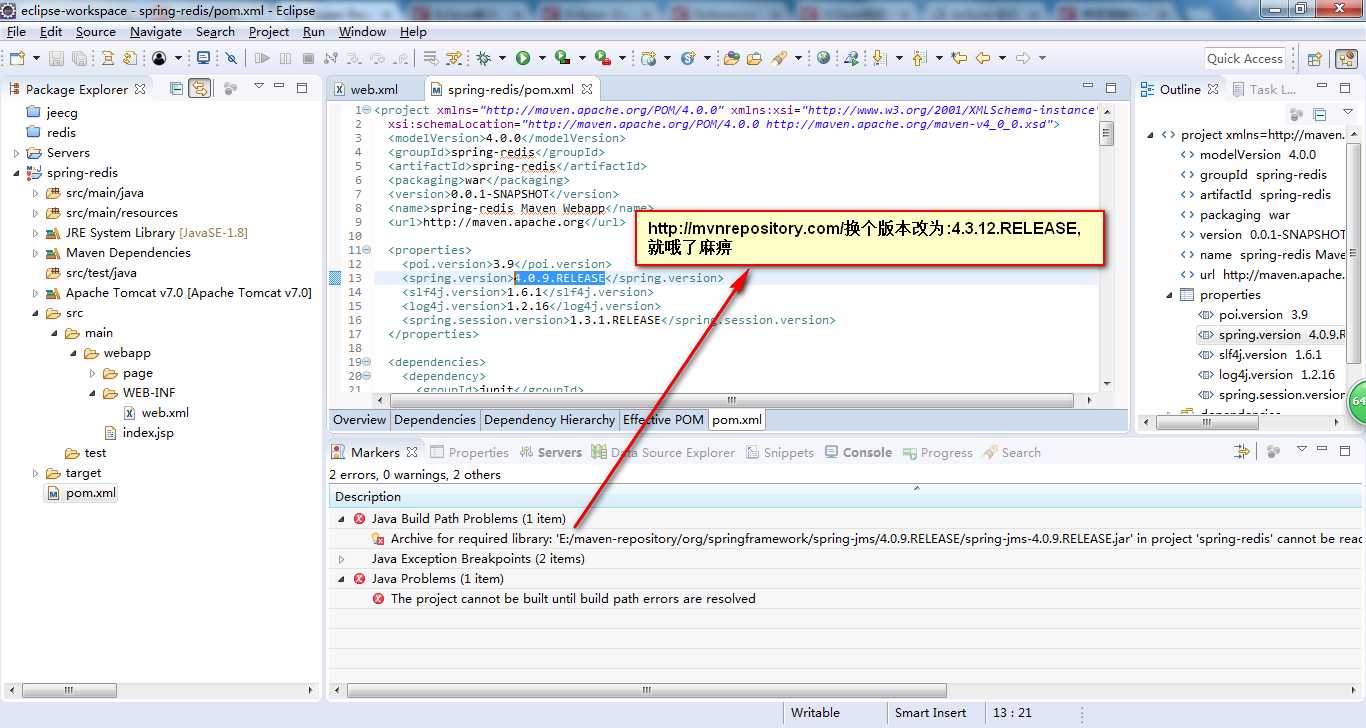The width and height of the screenshot is (1366, 728).
Task: Click Quick Access search field
Action: tap(1244, 58)
